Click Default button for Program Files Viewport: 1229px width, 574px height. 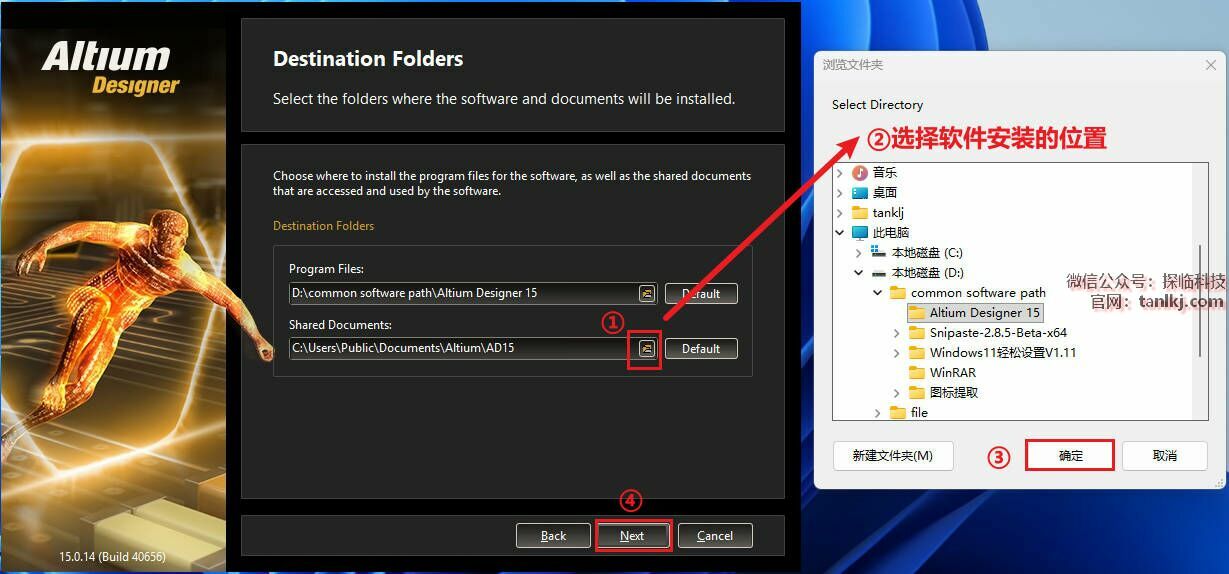click(x=701, y=293)
